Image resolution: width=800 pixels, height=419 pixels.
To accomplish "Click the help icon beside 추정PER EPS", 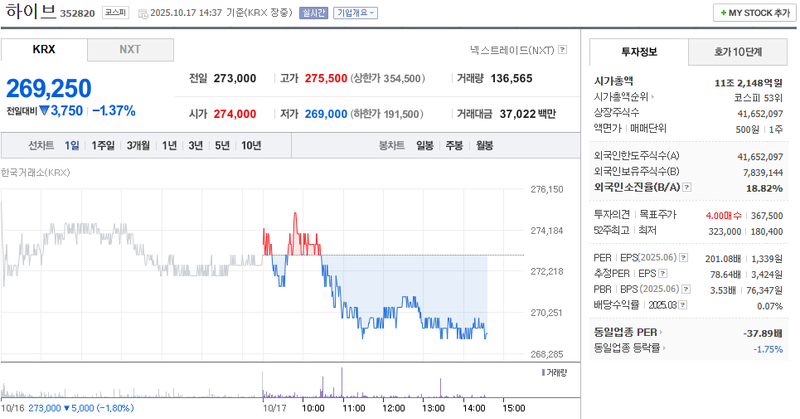I will coord(662,274).
